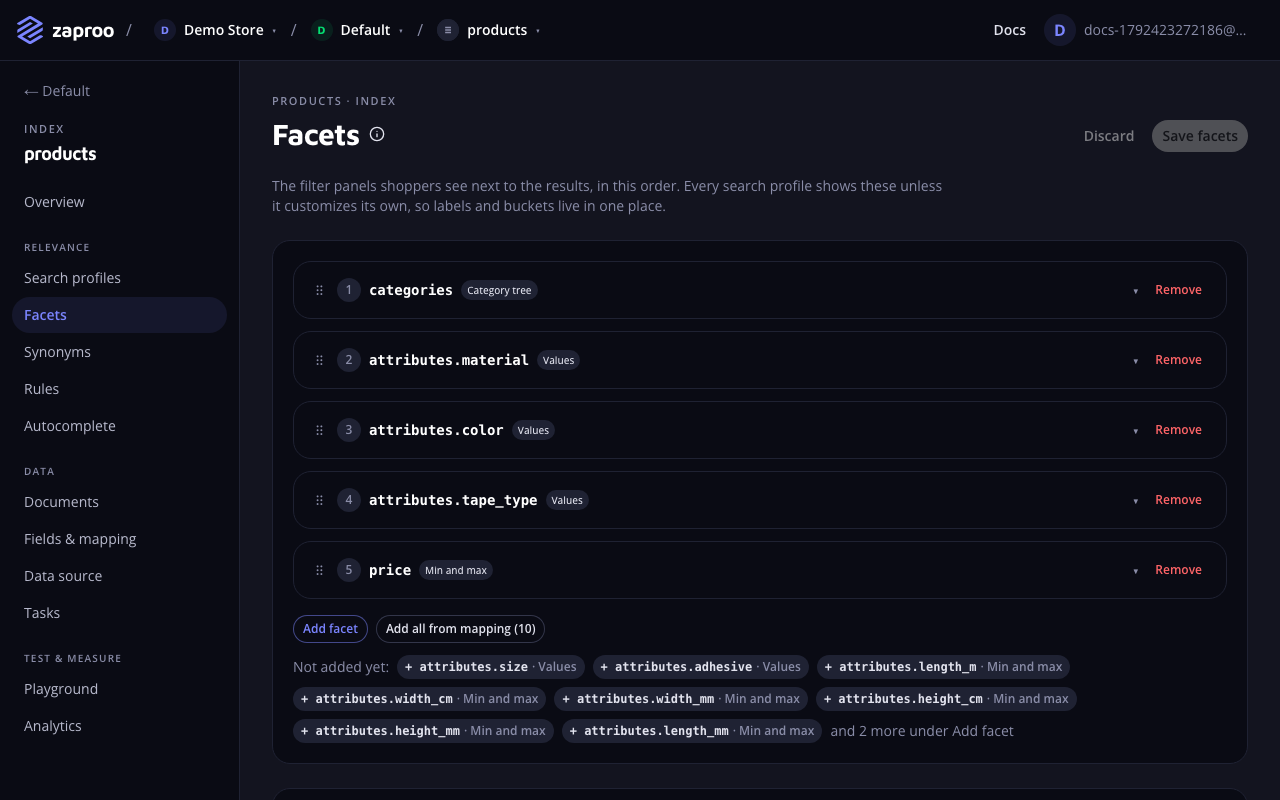Click the info icon beside Facets heading
The width and height of the screenshot is (1280, 800).
click(377, 134)
